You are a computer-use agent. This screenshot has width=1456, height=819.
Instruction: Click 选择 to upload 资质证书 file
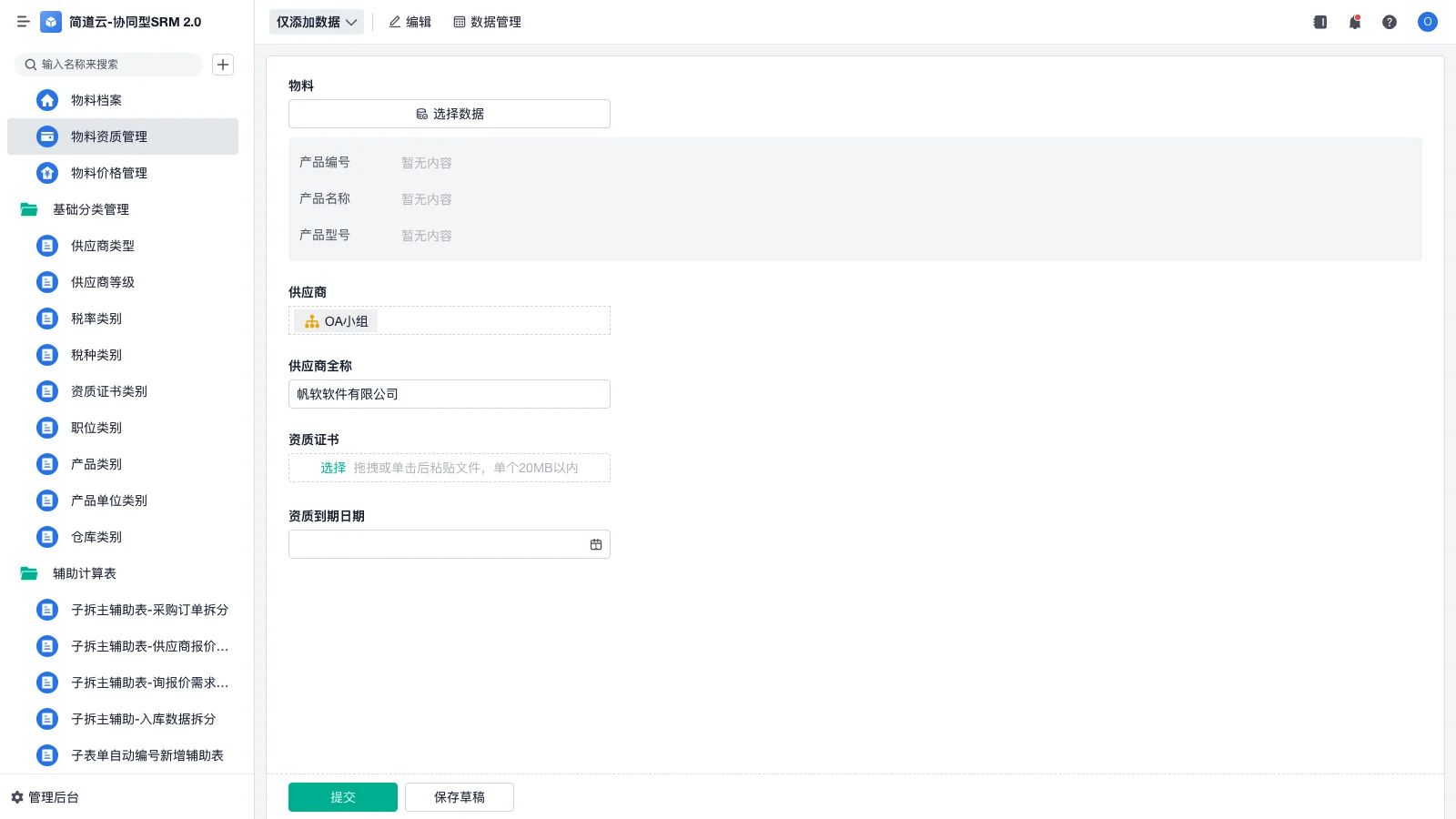(x=333, y=468)
